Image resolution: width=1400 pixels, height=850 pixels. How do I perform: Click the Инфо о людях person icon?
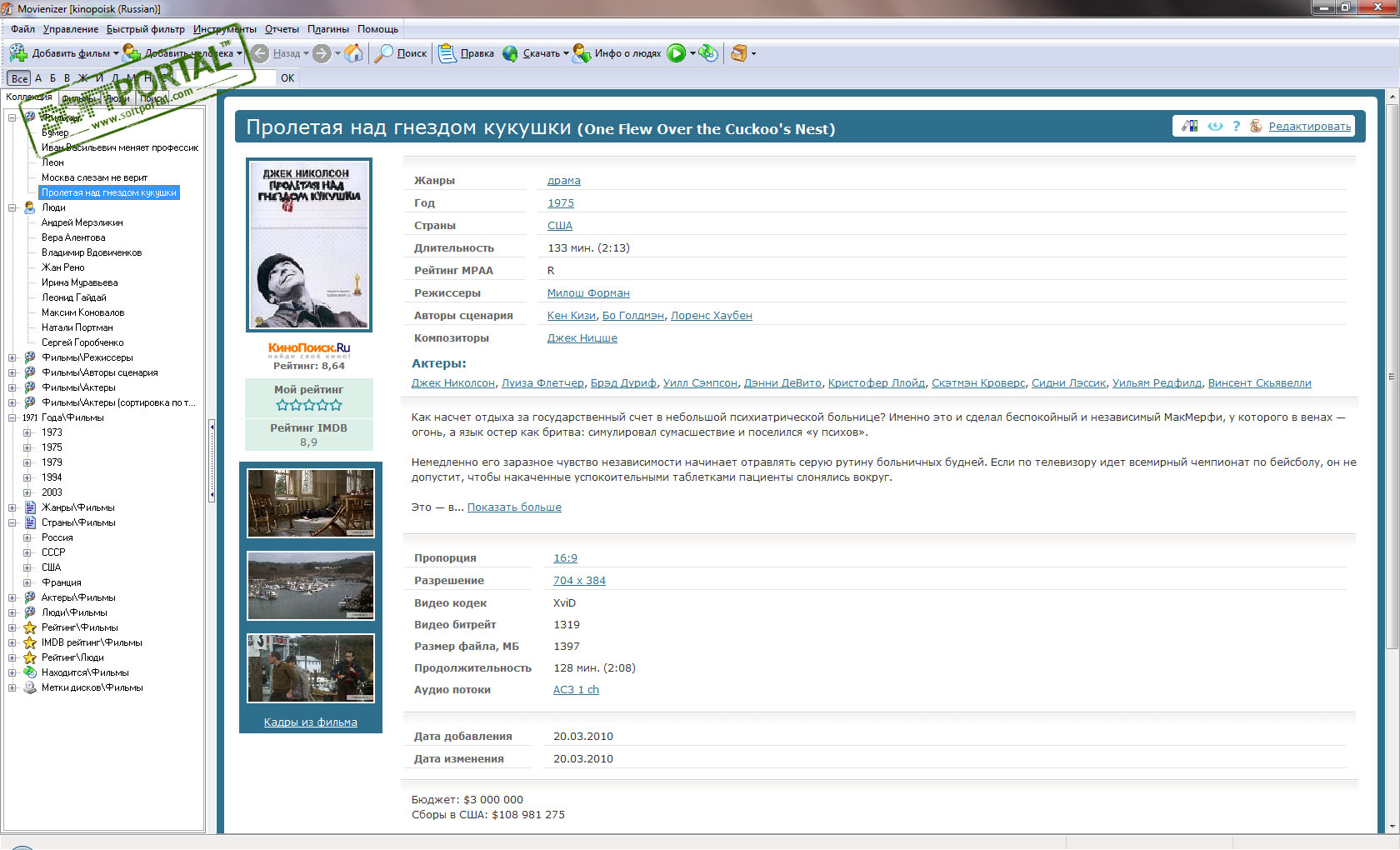582,53
